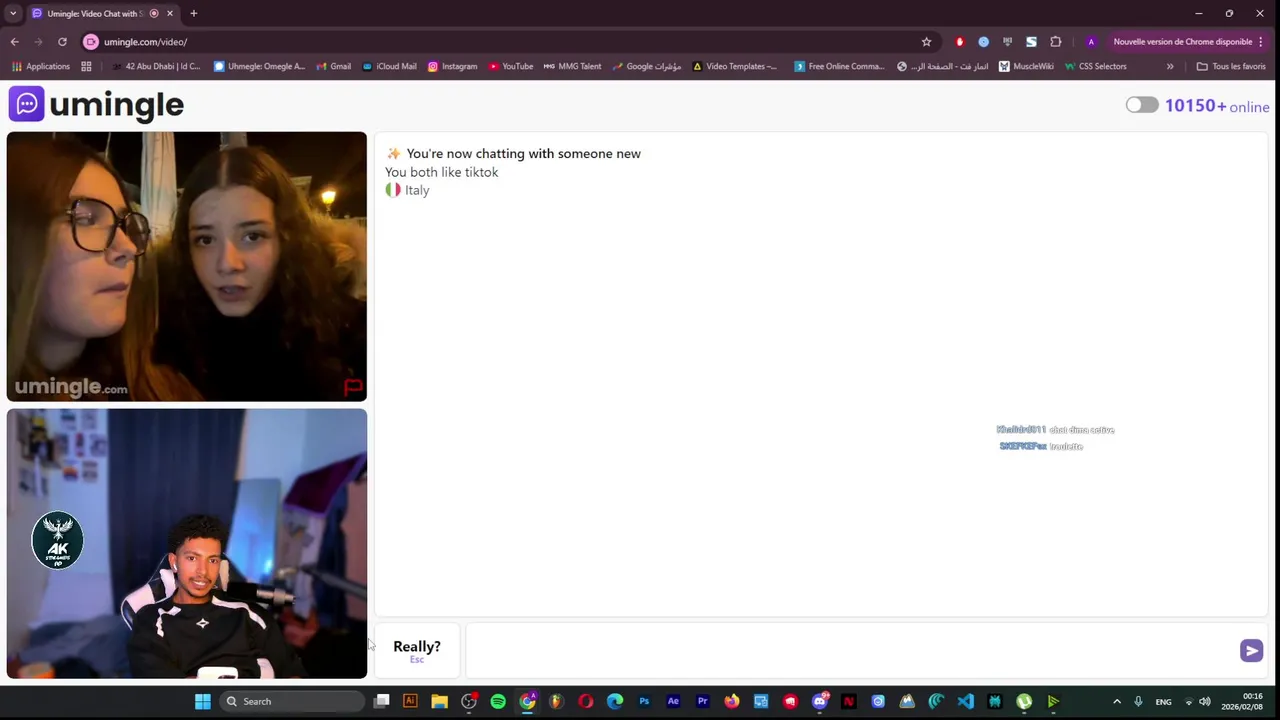Close the Umingle tab
The image size is (1280, 720).
tap(169, 13)
